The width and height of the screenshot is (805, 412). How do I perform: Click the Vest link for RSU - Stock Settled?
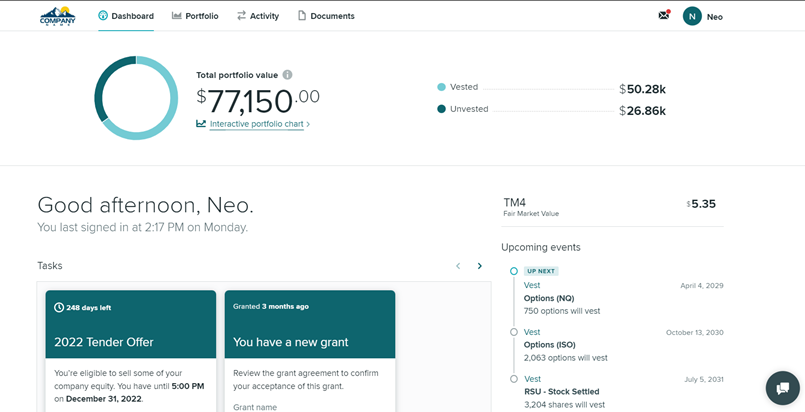(x=532, y=379)
